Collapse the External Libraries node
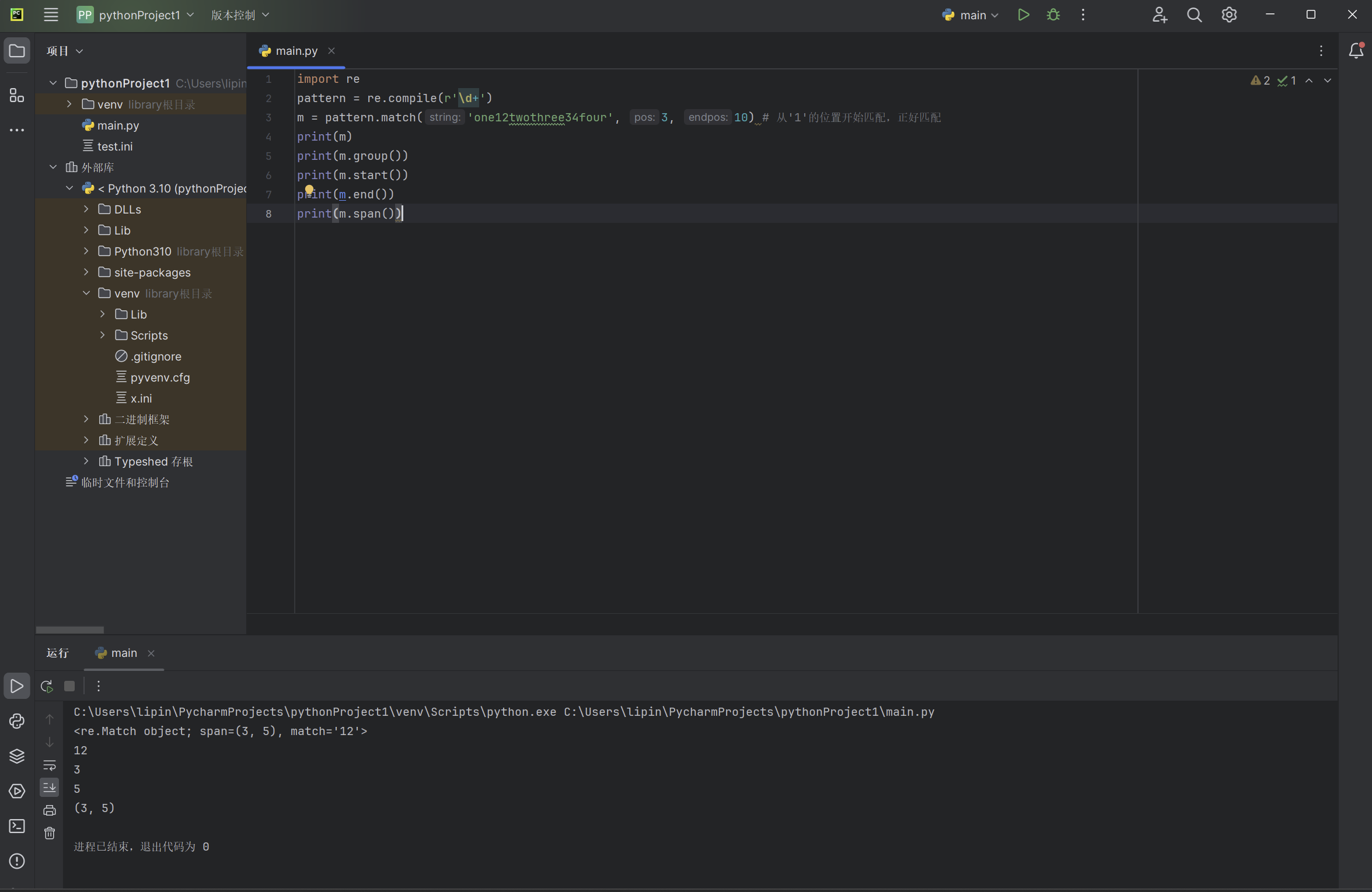This screenshot has height=892, width=1372. (53, 167)
